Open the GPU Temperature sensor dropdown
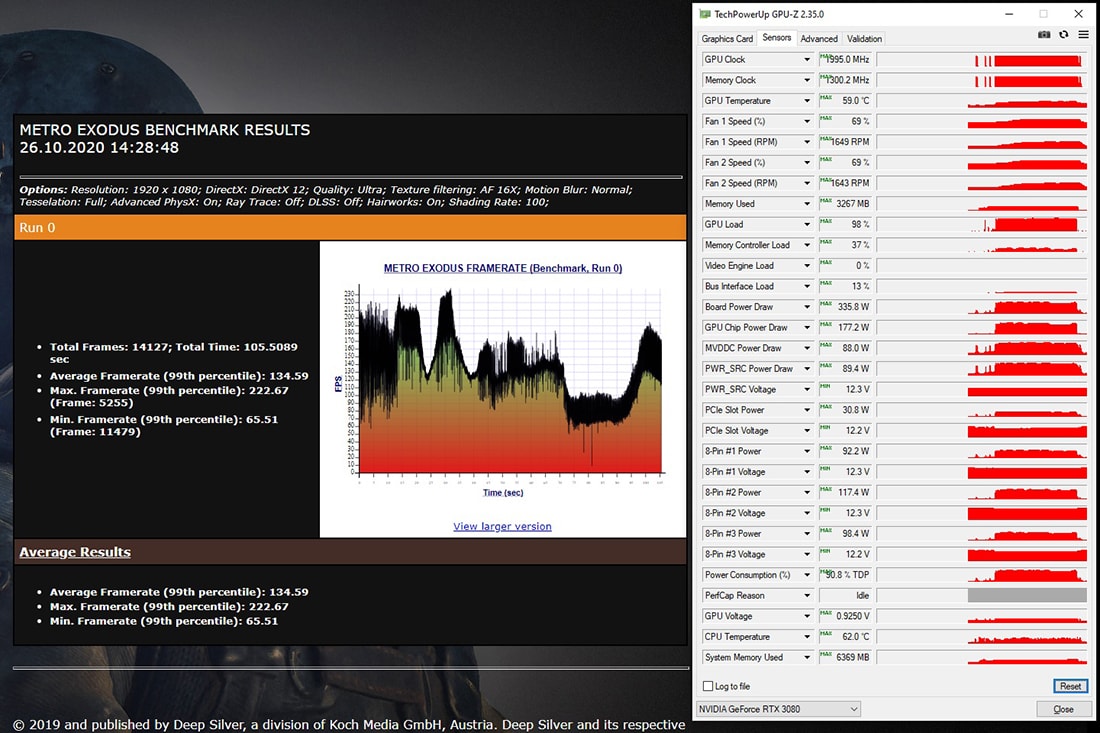 [x=807, y=101]
